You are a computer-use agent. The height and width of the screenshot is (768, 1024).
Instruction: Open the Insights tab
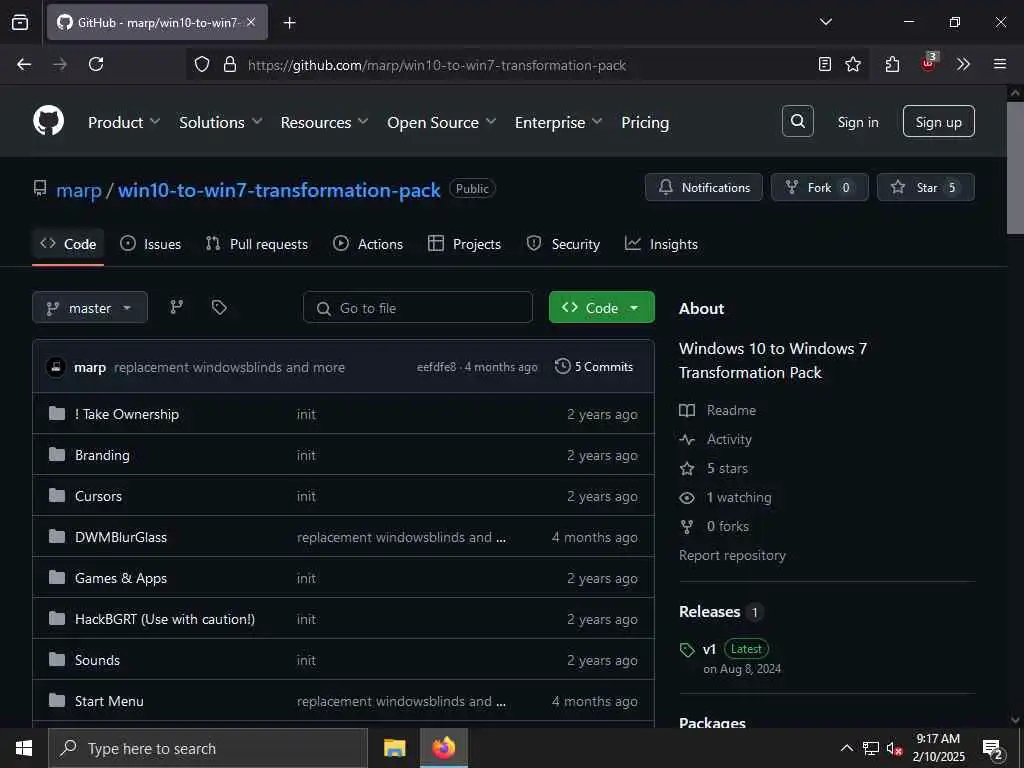(x=661, y=244)
